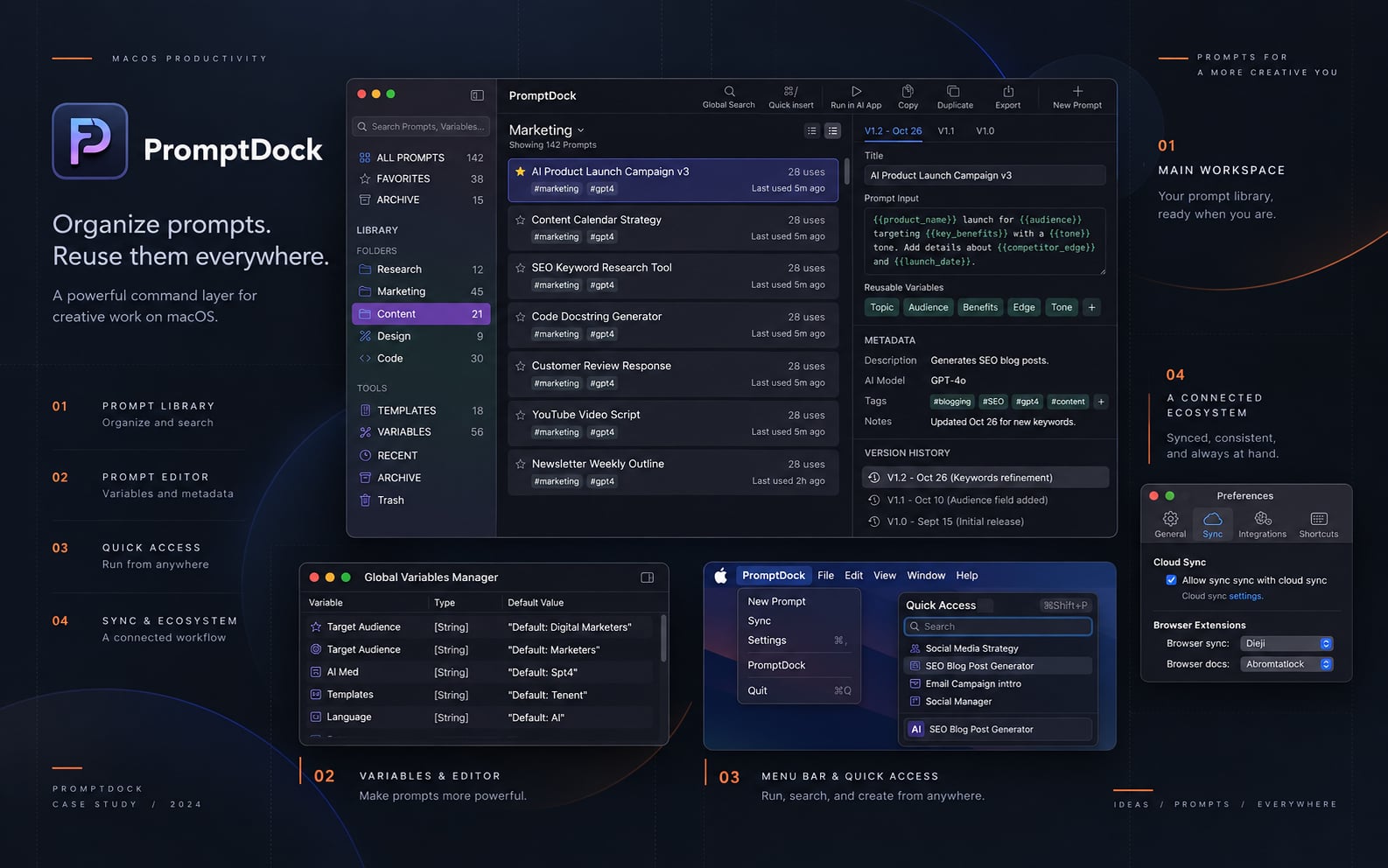The height and width of the screenshot is (868, 1388).
Task: Show TEMPLATES in the Tools section
Action: (421, 410)
